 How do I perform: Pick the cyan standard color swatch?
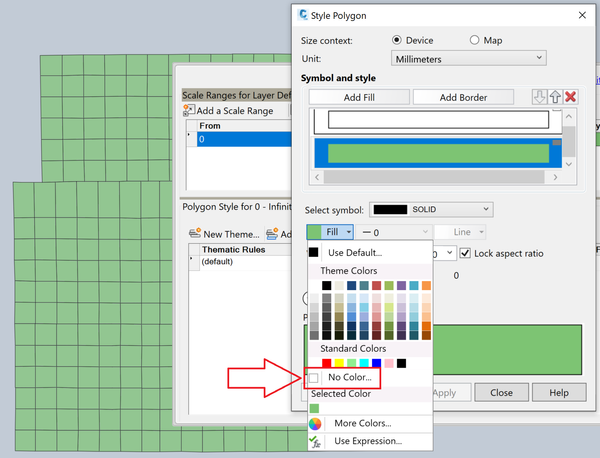[364, 363]
